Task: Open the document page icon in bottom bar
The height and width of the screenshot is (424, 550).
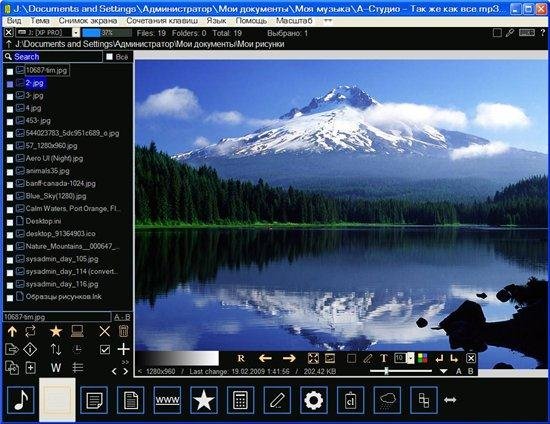Action: (130, 400)
